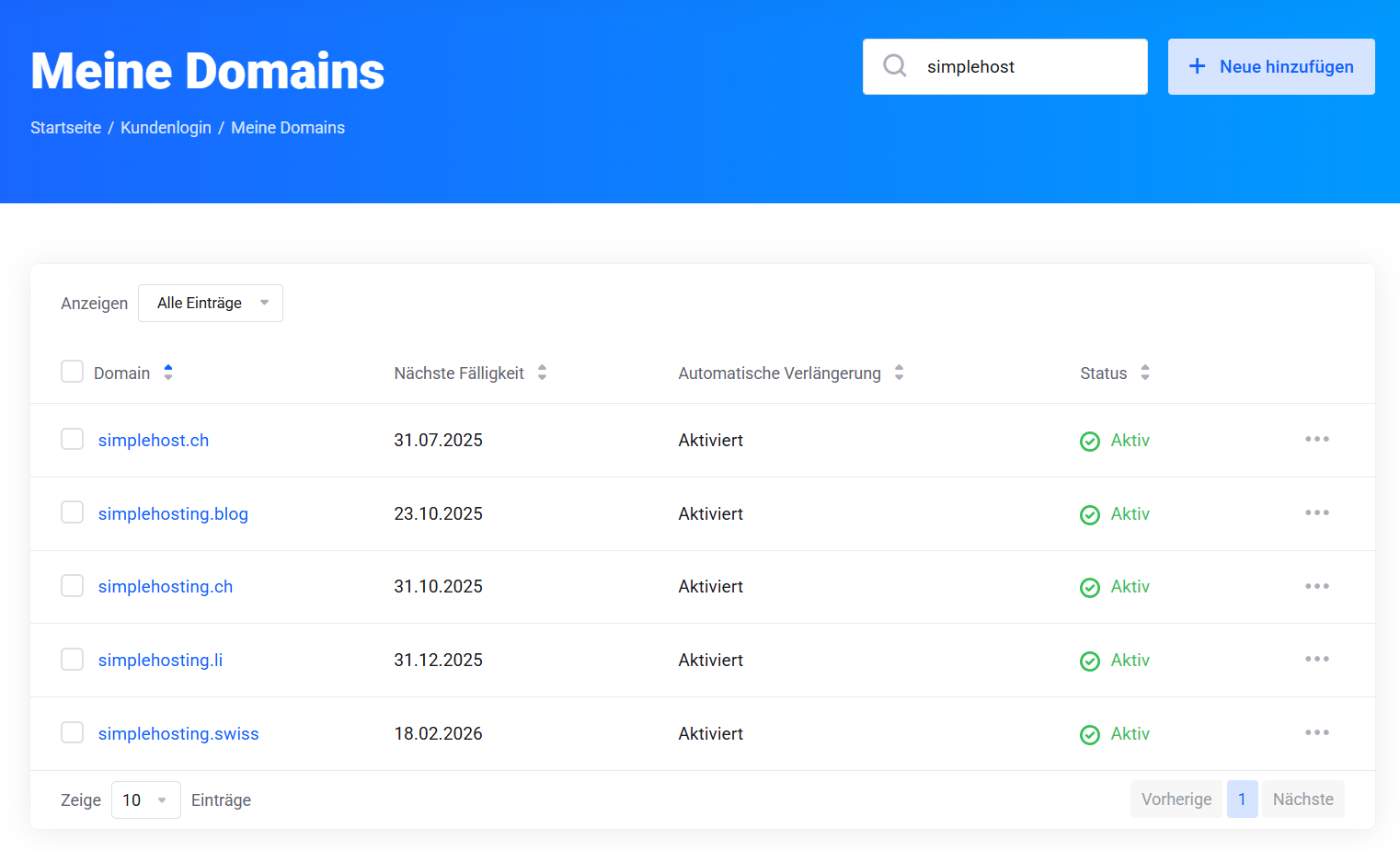Screen dimensions: 1400x851
Task: Sort by Automatische Verlängerung column arrows
Action: pos(899,373)
